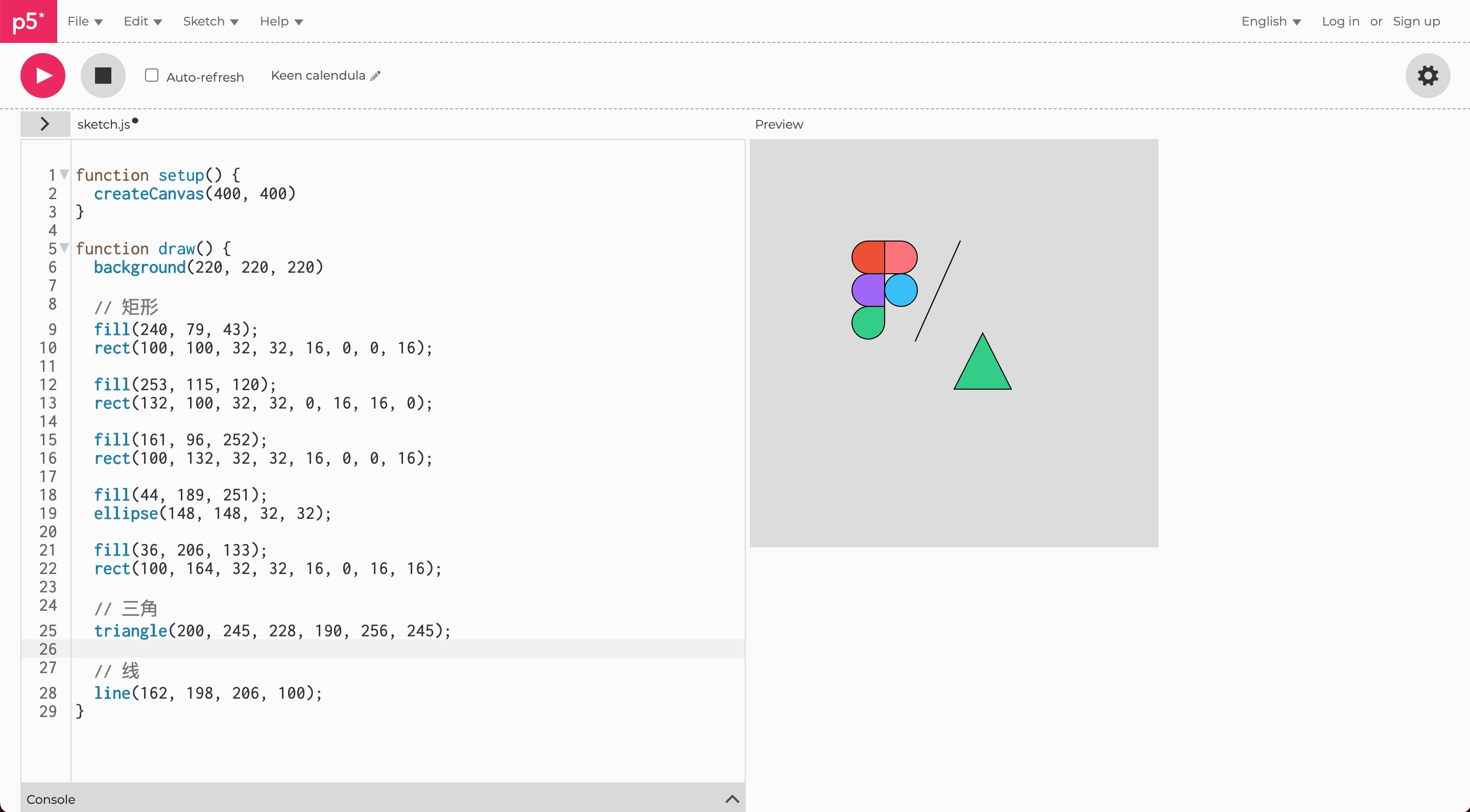This screenshot has width=1470, height=812.
Task: Open the Edit menu
Action: pos(143,21)
